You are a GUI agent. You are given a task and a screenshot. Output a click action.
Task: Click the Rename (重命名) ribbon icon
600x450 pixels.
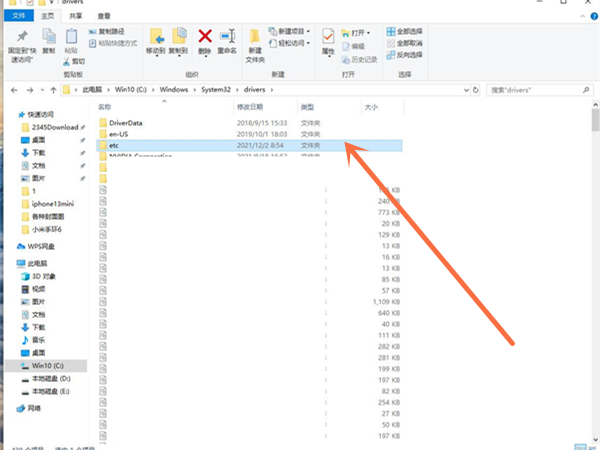tap(228, 41)
